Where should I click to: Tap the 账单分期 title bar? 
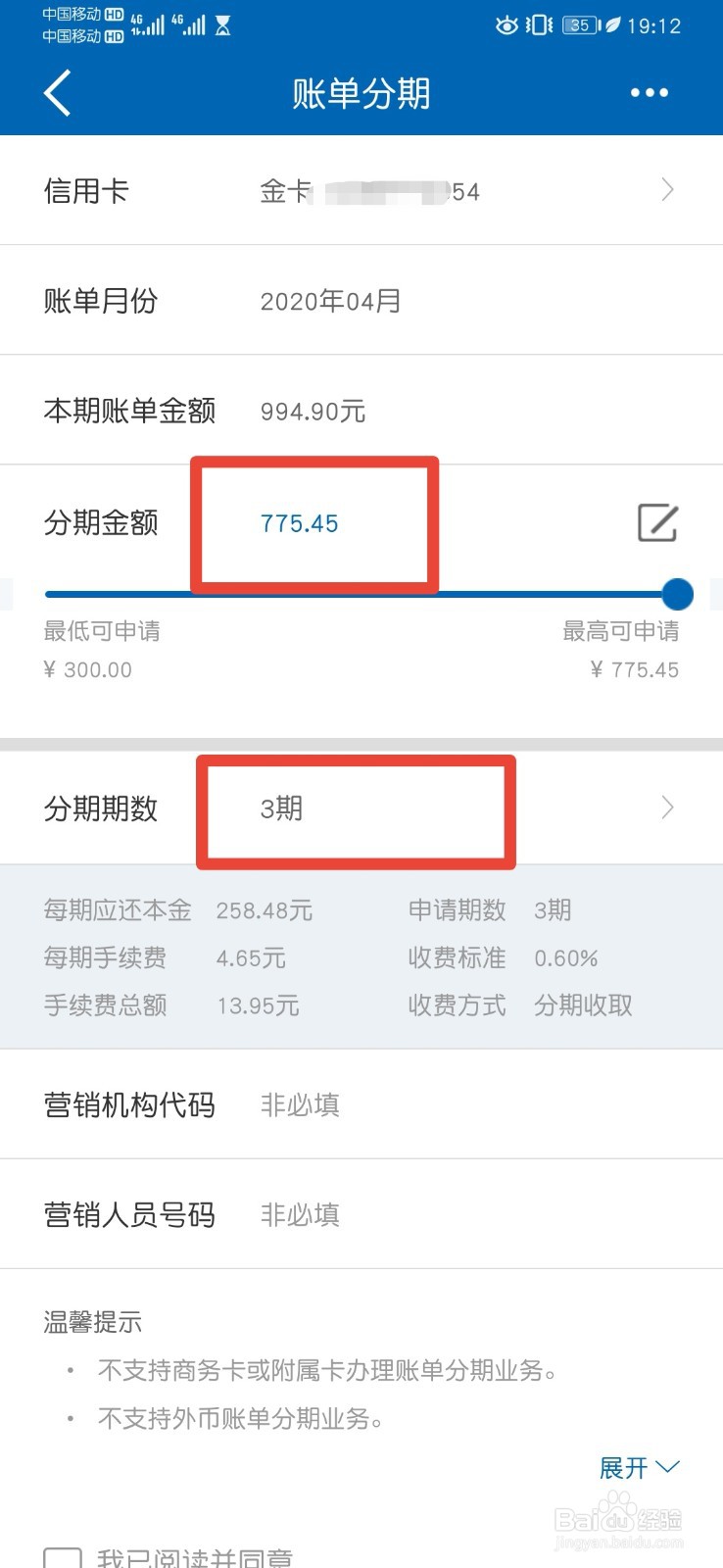pos(359,93)
